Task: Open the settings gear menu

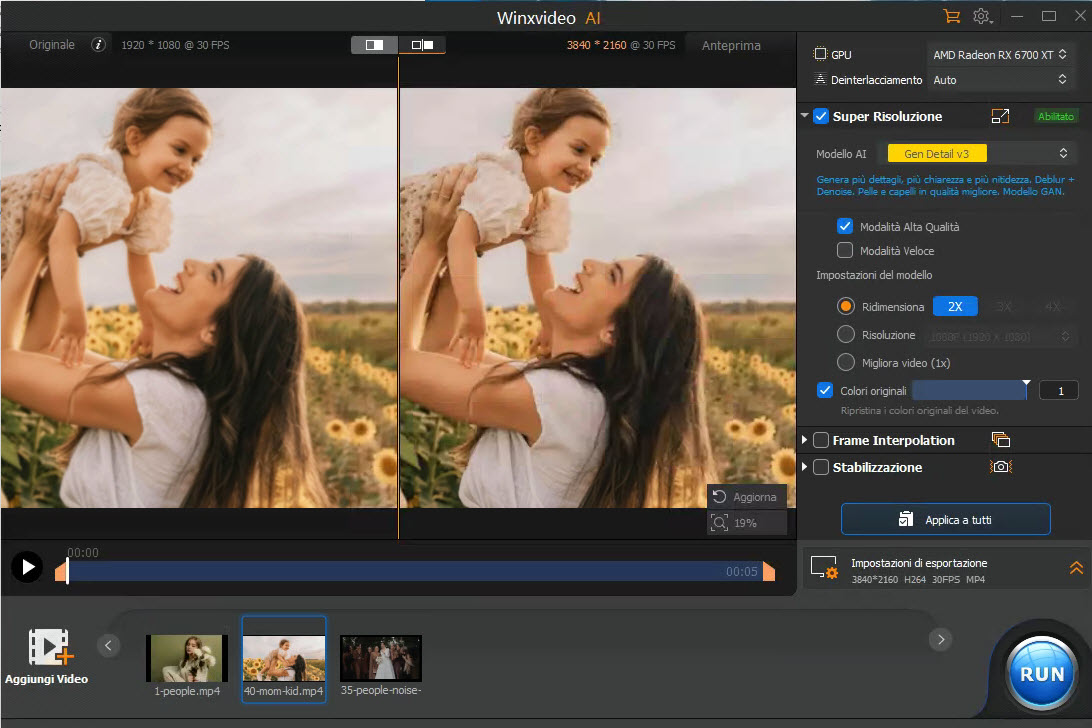Action: point(982,16)
